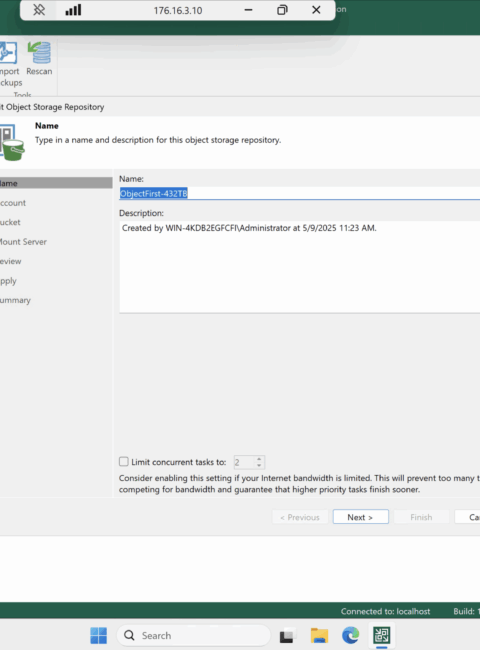This screenshot has width=480, height=650.
Task: Close the remote session 176.16.3.10
Action: click(x=316, y=10)
